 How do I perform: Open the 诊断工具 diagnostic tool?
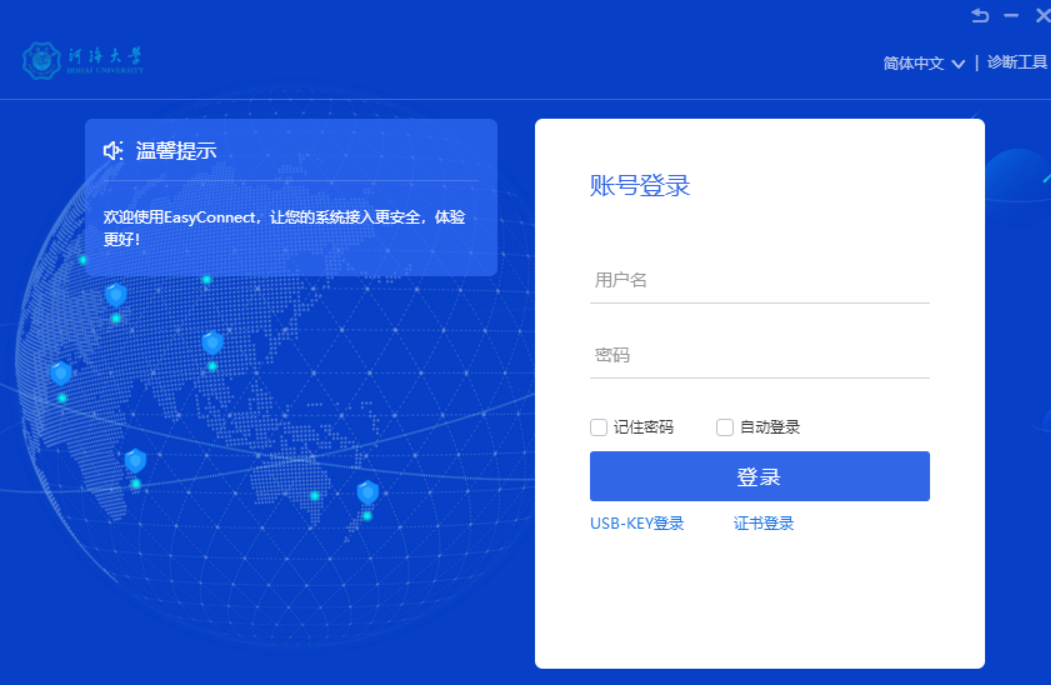(x=1017, y=63)
